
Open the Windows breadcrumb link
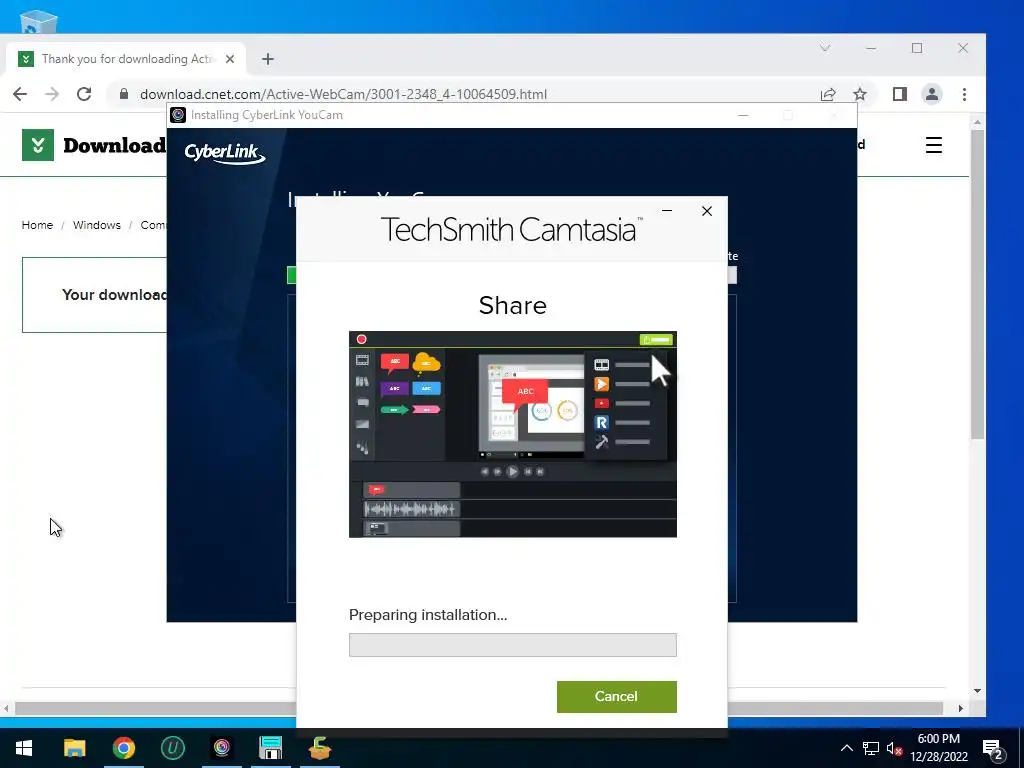[97, 225]
